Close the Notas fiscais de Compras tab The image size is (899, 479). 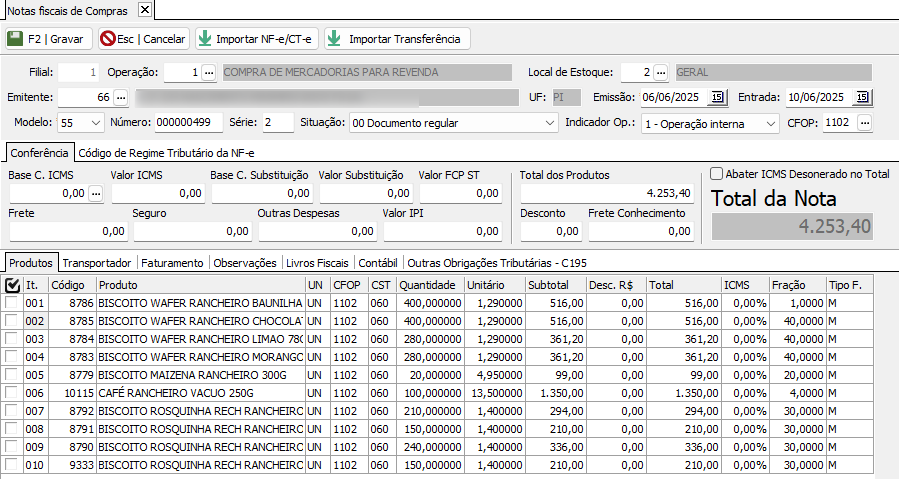[144, 9]
